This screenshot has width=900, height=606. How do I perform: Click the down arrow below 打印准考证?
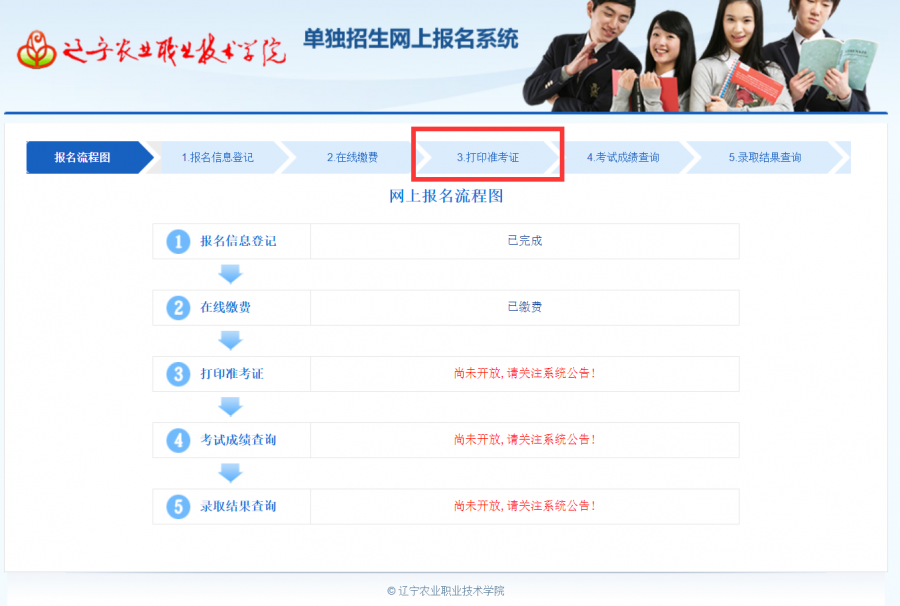pyautogui.click(x=230, y=406)
